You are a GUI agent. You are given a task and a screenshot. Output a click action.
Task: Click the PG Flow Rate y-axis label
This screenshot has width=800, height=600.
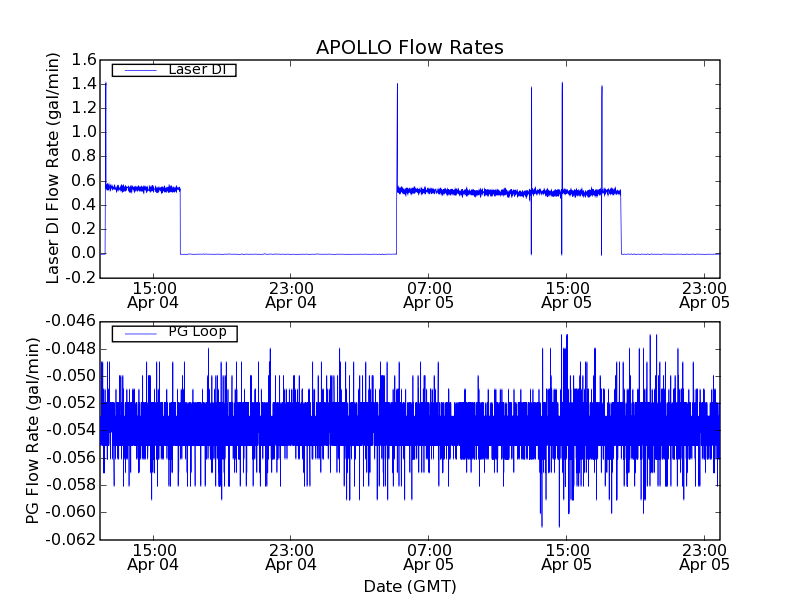[33, 430]
